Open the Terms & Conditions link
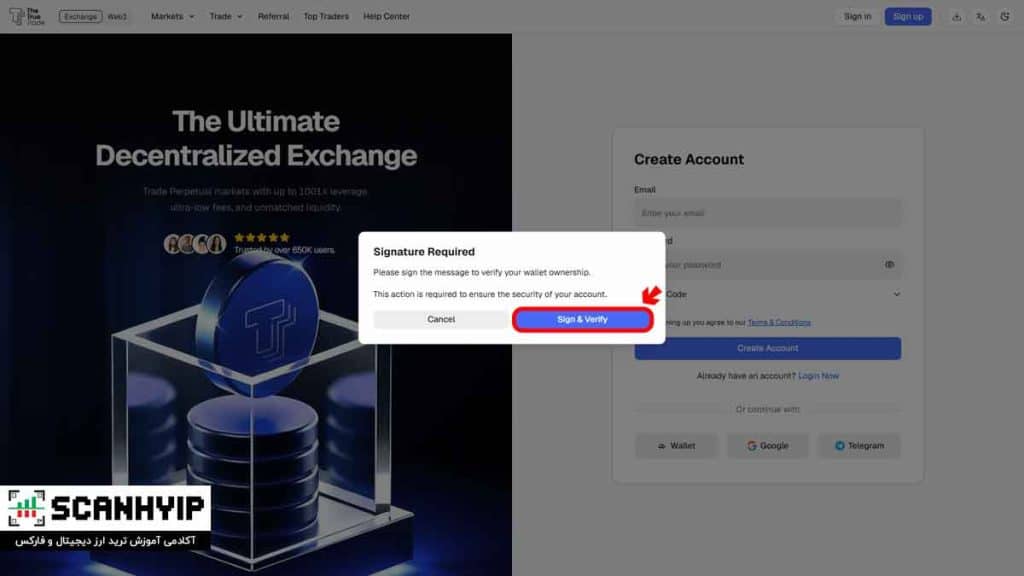 [x=779, y=323]
